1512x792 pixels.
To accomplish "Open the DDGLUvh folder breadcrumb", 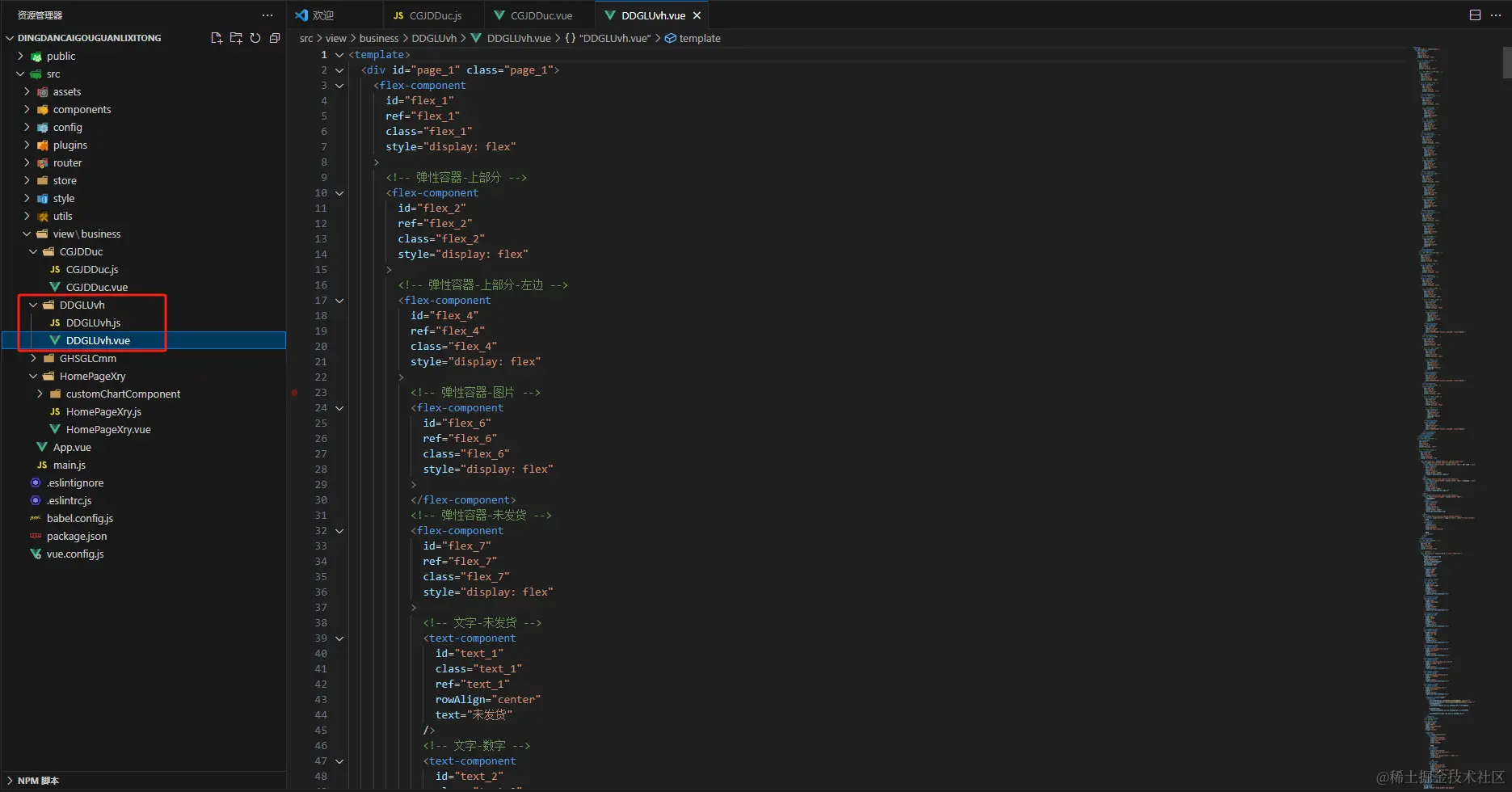I will (x=434, y=38).
